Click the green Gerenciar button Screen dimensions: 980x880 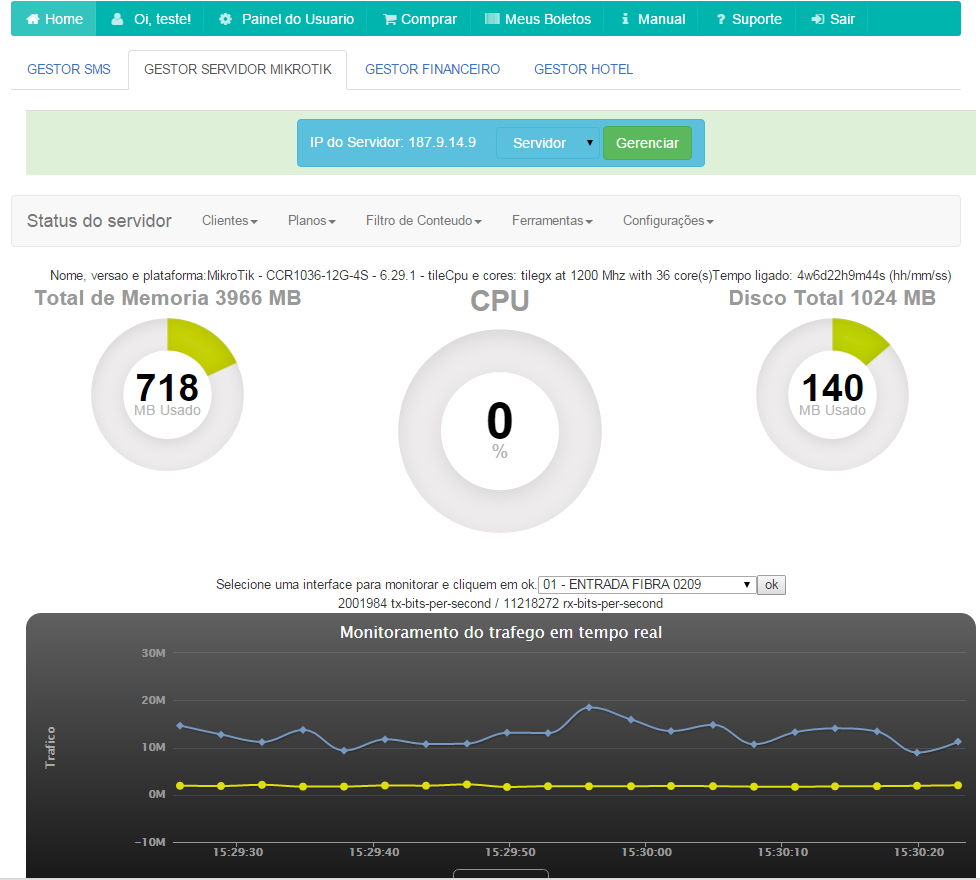[x=647, y=143]
